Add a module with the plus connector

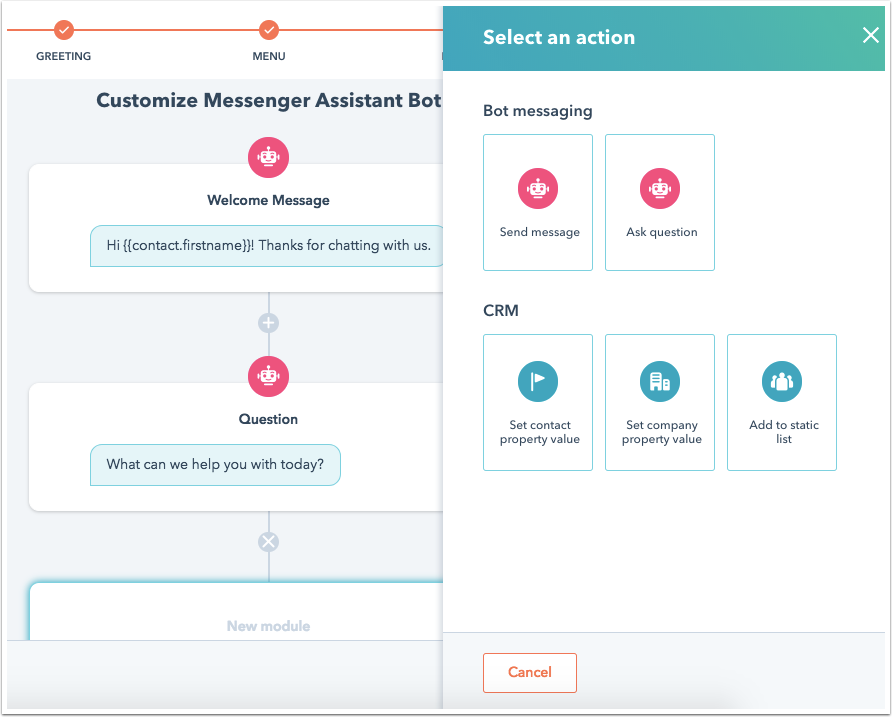click(269, 323)
